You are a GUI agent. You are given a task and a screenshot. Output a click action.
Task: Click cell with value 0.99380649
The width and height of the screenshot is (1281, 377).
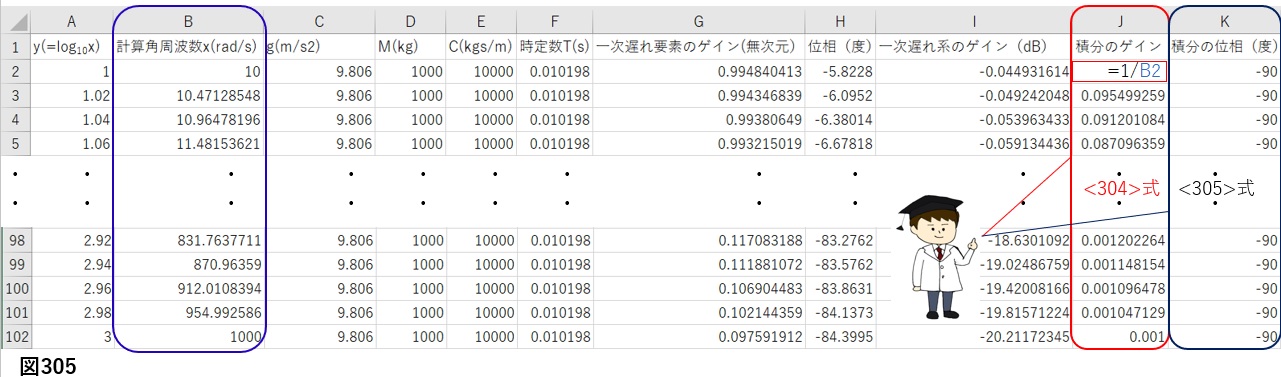pyautogui.click(x=699, y=120)
